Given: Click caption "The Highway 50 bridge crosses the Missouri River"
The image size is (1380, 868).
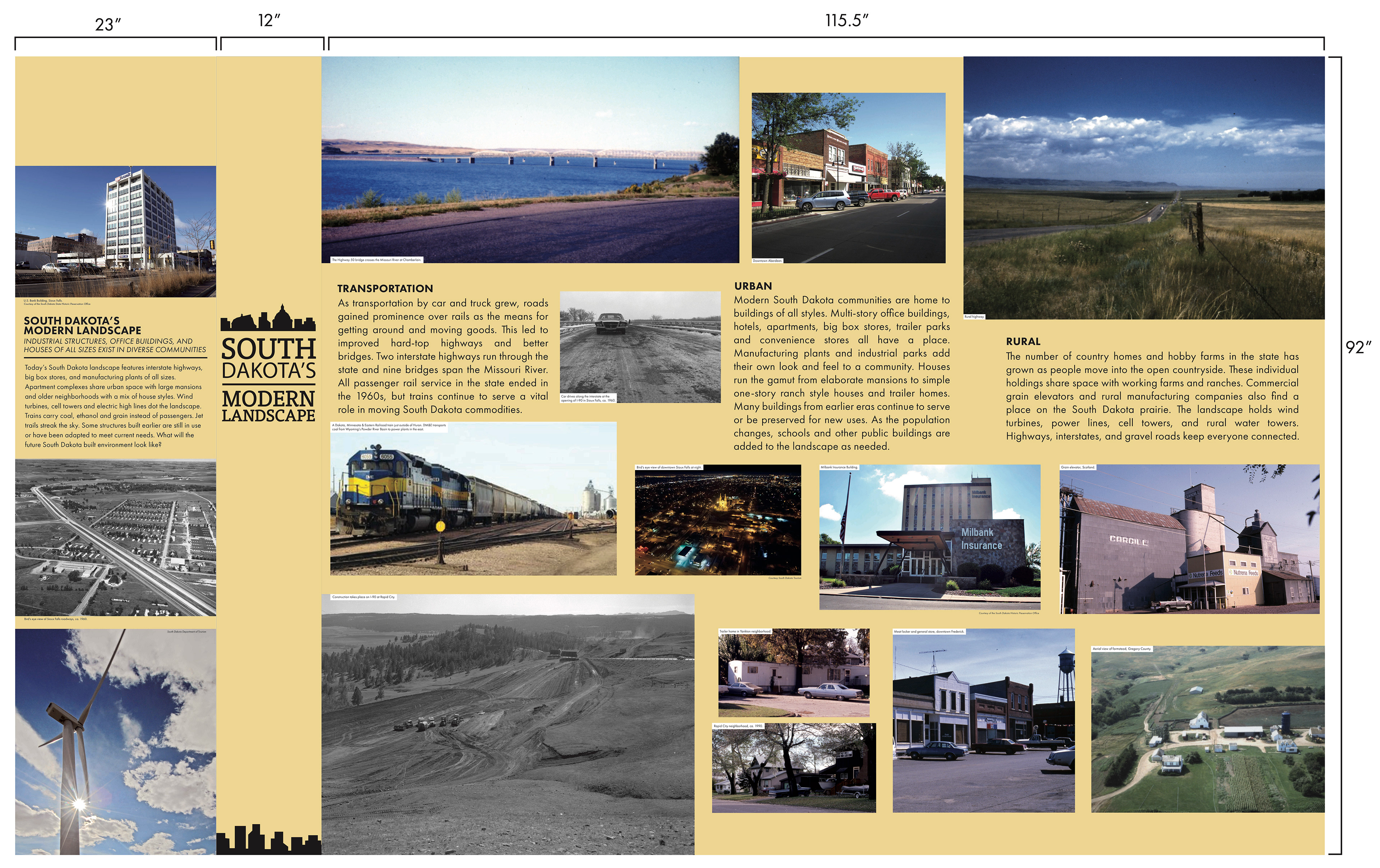Looking at the screenshot, I should point(377,260).
